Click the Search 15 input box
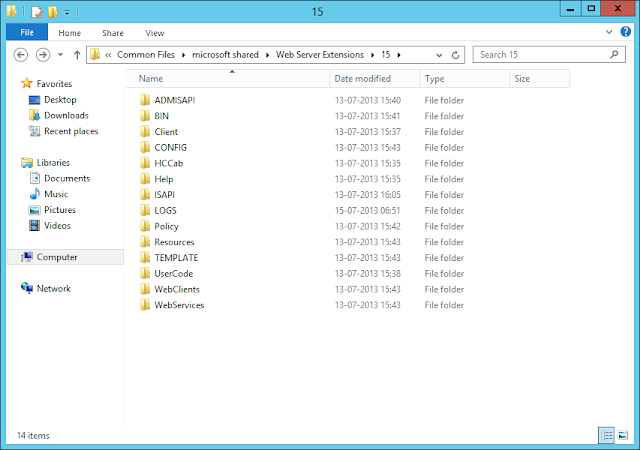The height and width of the screenshot is (450, 640). pos(549,55)
